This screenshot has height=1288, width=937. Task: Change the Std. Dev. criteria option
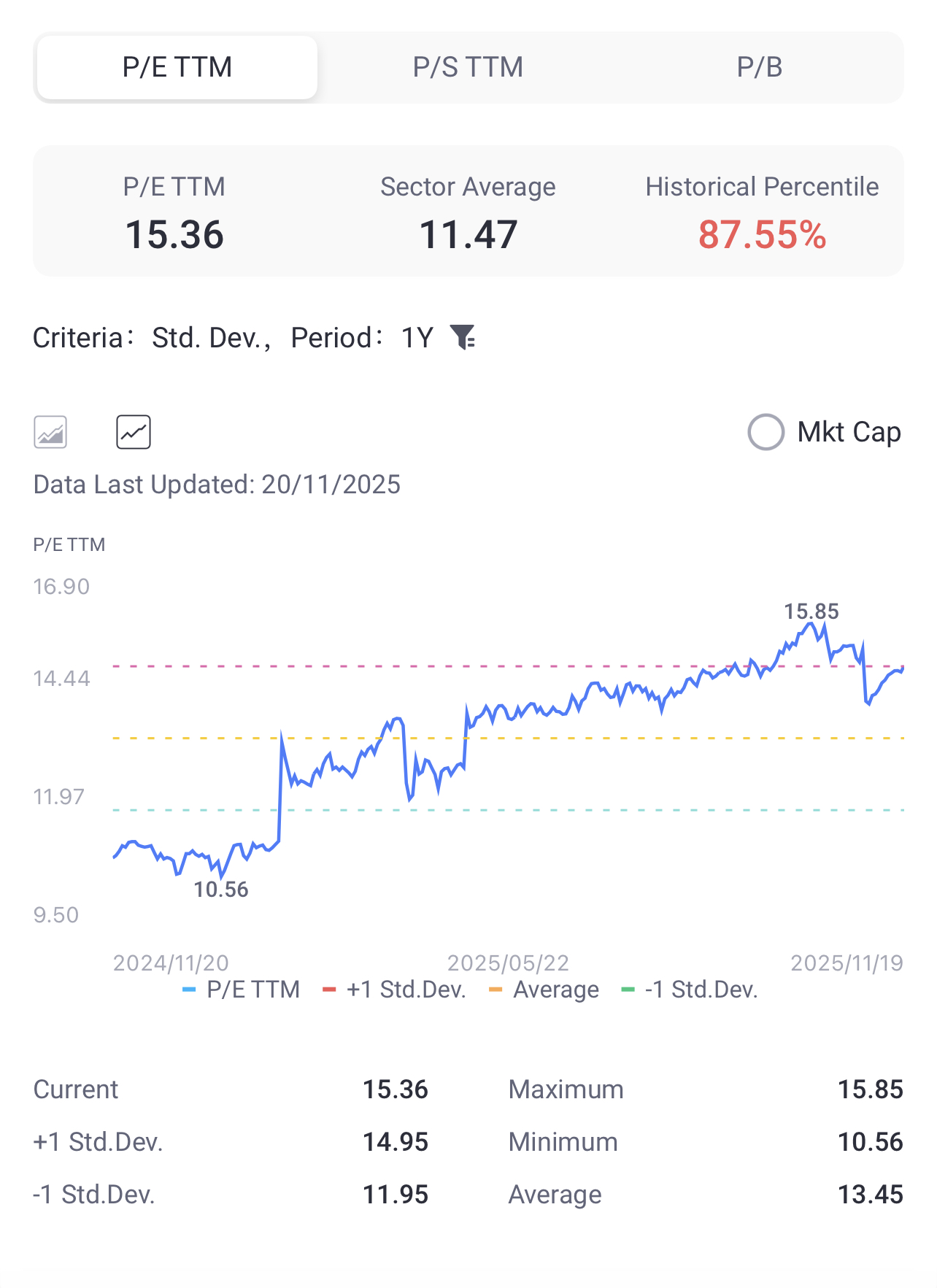click(x=209, y=338)
